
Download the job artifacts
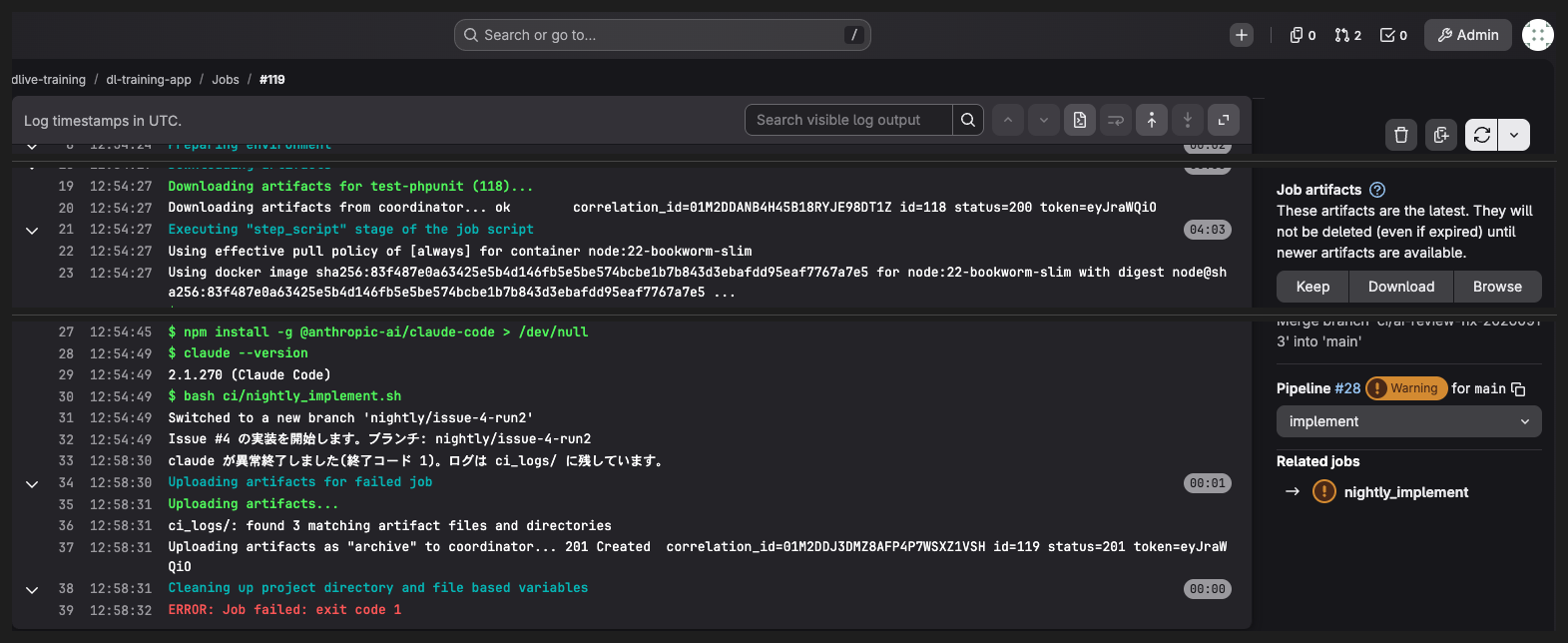pyautogui.click(x=1401, y=287)
